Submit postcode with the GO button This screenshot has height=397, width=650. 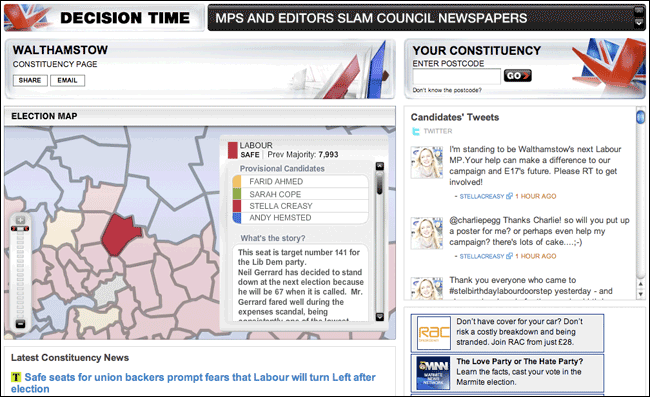[517, 76]
